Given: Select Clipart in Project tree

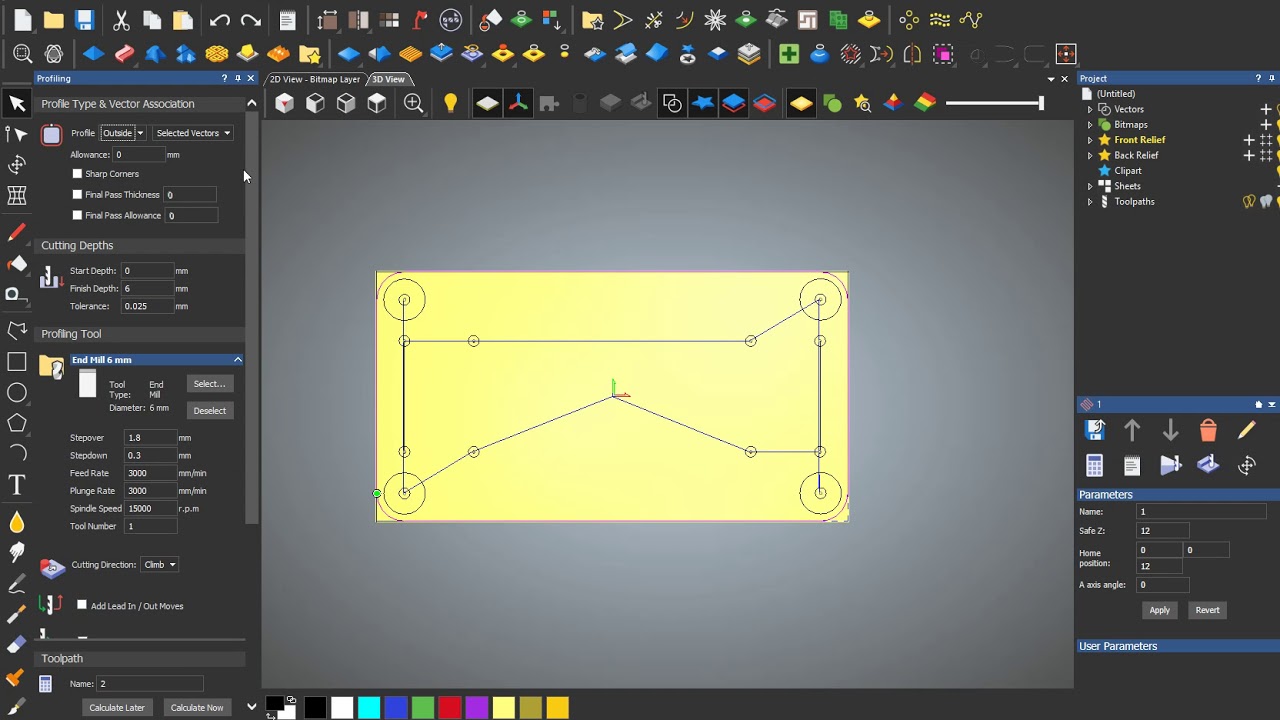Looking at the screenshot, I should click(x=1128, y=171).
